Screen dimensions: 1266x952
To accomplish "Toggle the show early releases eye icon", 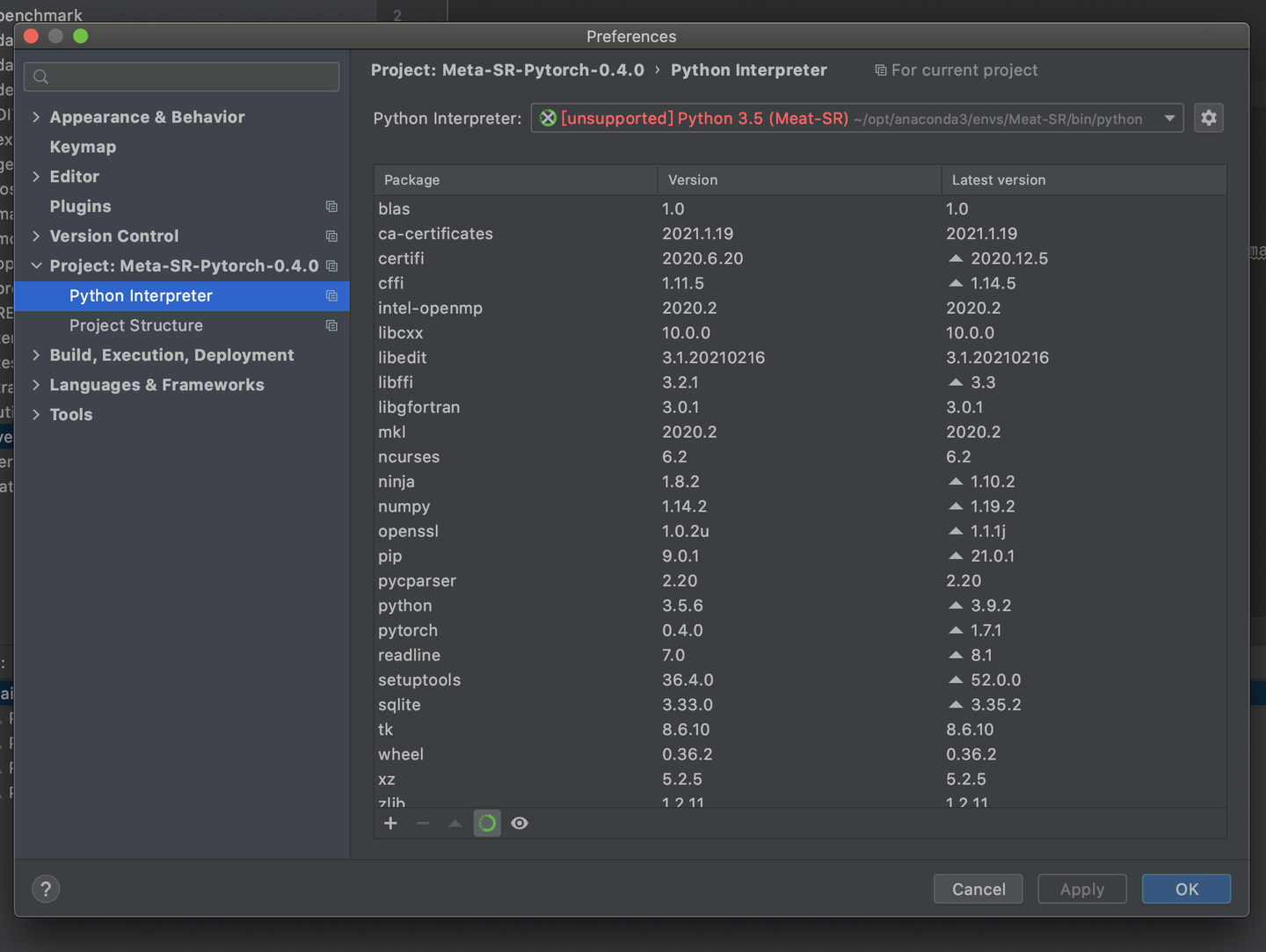I will tap(520, 824).
